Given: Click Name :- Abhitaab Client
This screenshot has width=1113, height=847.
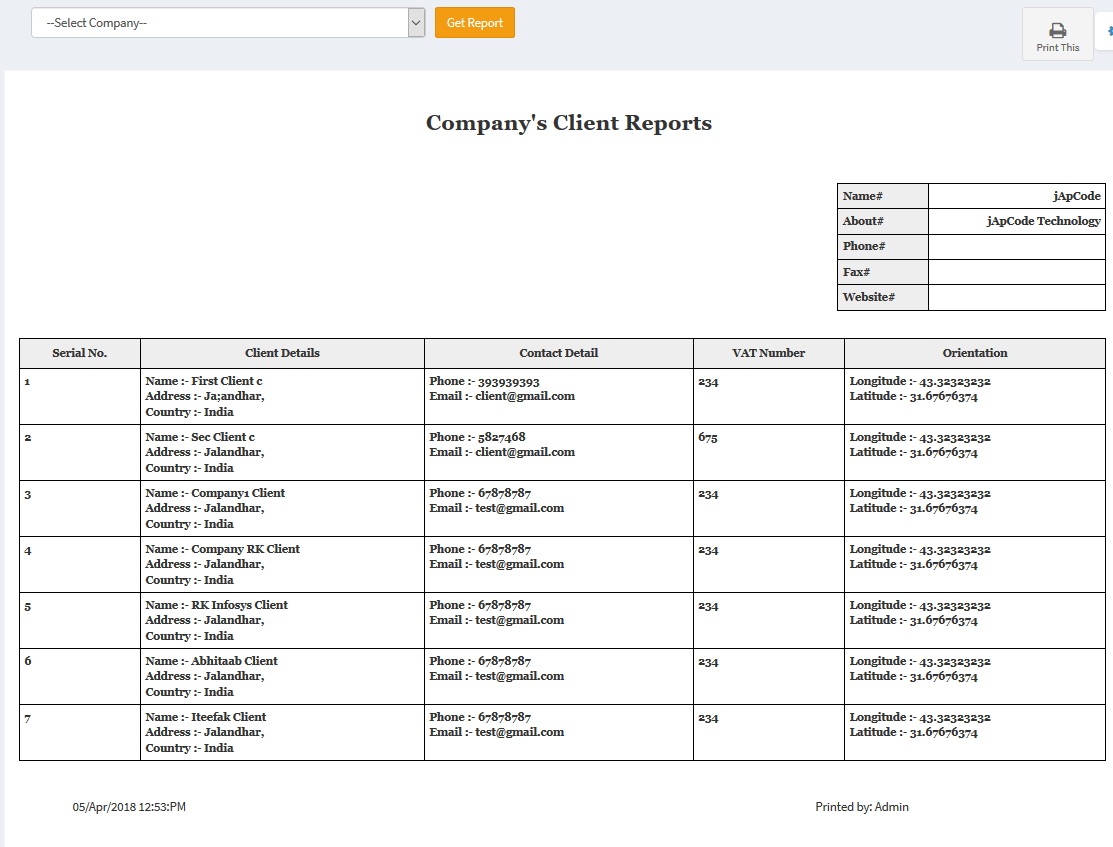Looking at the screenshot, I should [x=212, y=661].
